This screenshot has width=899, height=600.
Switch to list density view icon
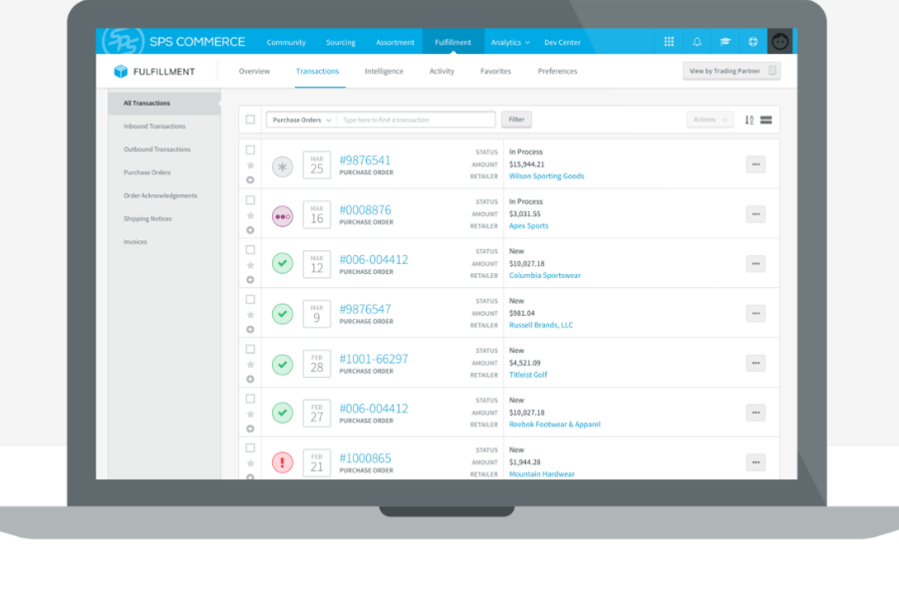[766, 120]
